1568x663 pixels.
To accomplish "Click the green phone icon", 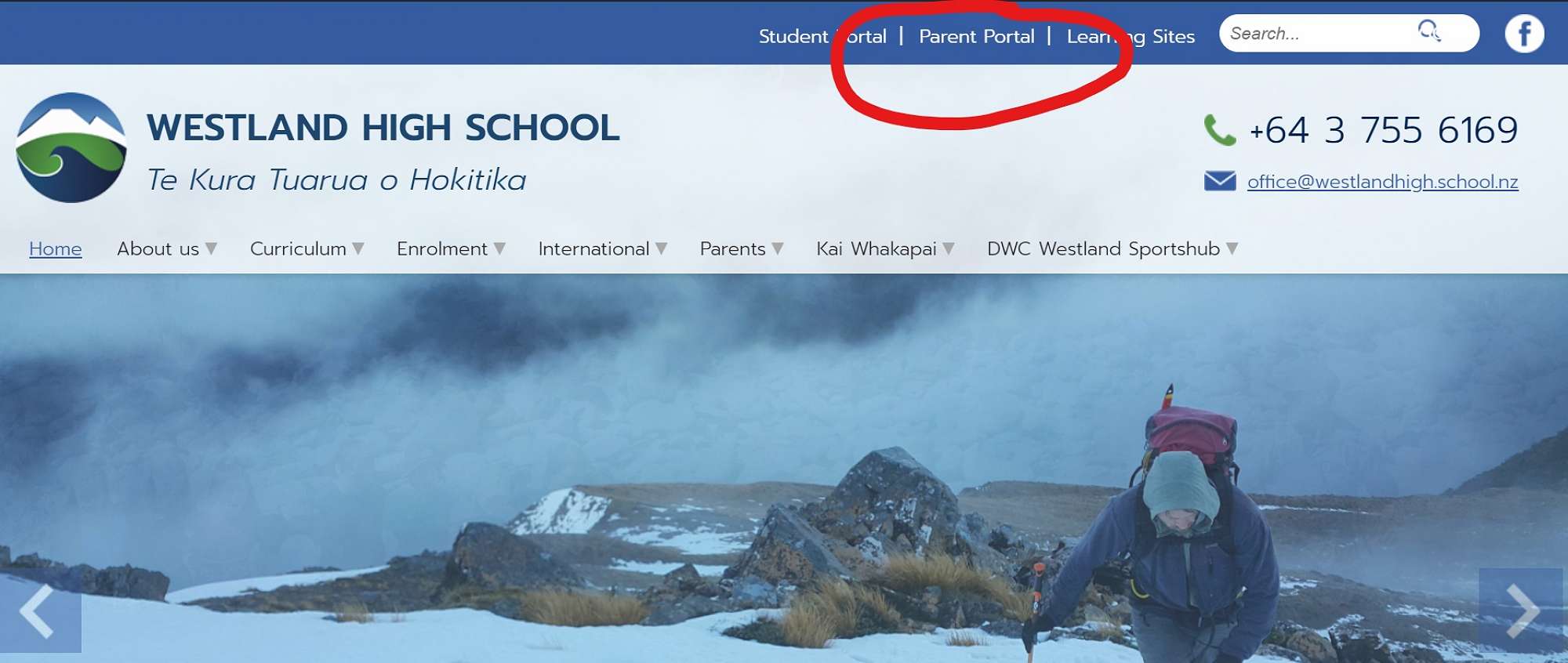I will coord(1220,130).
